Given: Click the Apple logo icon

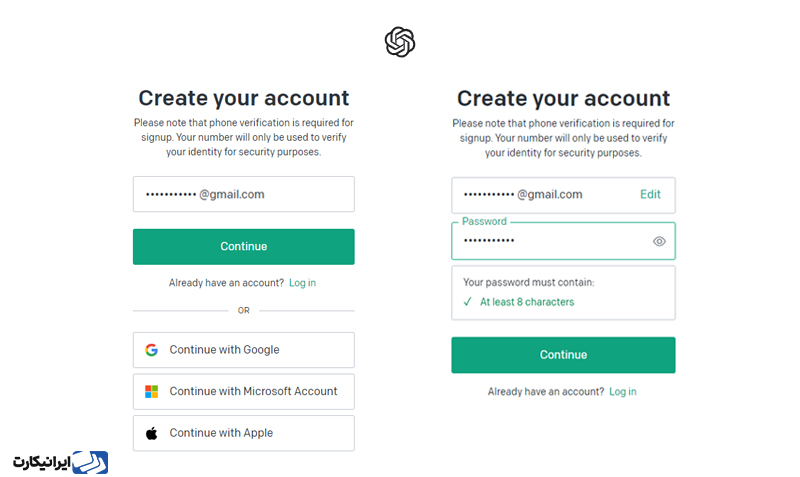Looking at the screenshot, I should click(x=151, y=434).
